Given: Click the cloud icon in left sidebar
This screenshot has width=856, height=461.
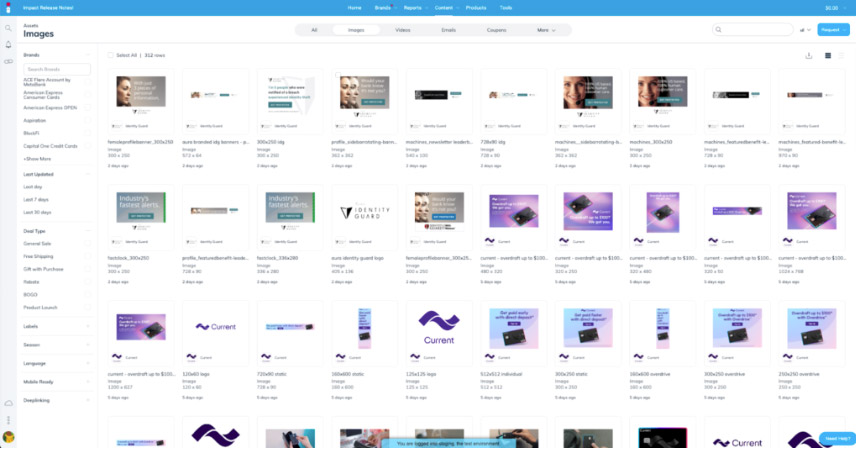Looking at the screenshot, I should pos(8,402).
